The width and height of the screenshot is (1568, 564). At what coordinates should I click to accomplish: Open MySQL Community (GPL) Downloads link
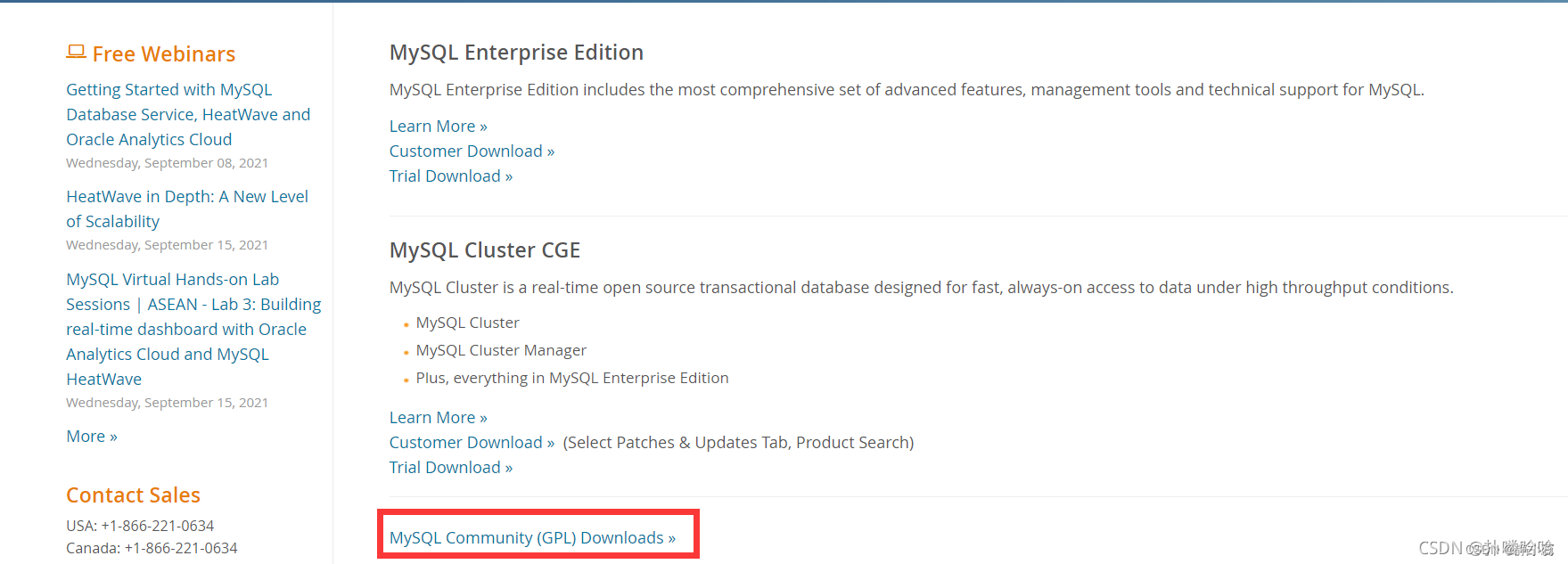click(532, 538)
